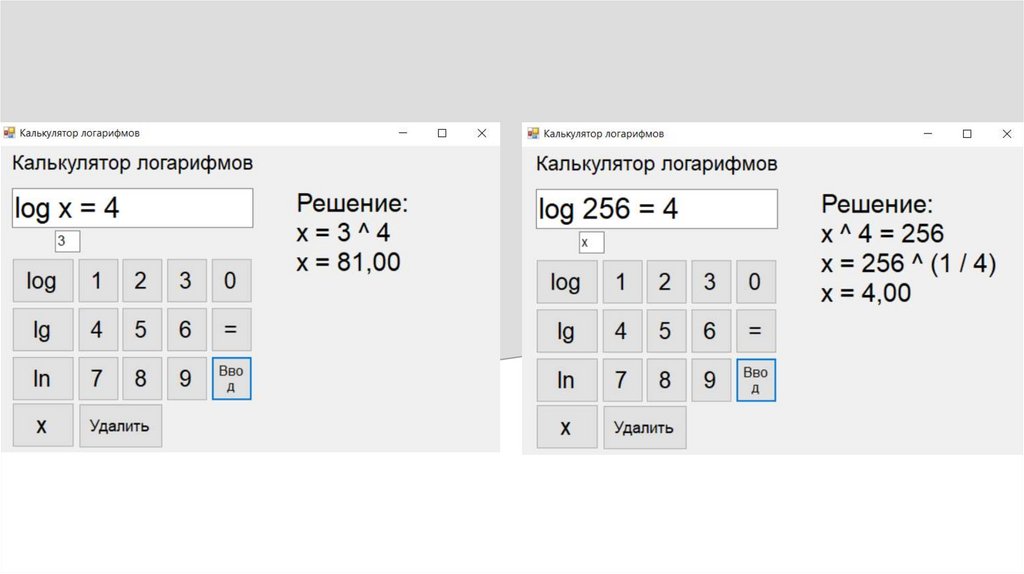Maximize the left calculator window

pos(442,133)
